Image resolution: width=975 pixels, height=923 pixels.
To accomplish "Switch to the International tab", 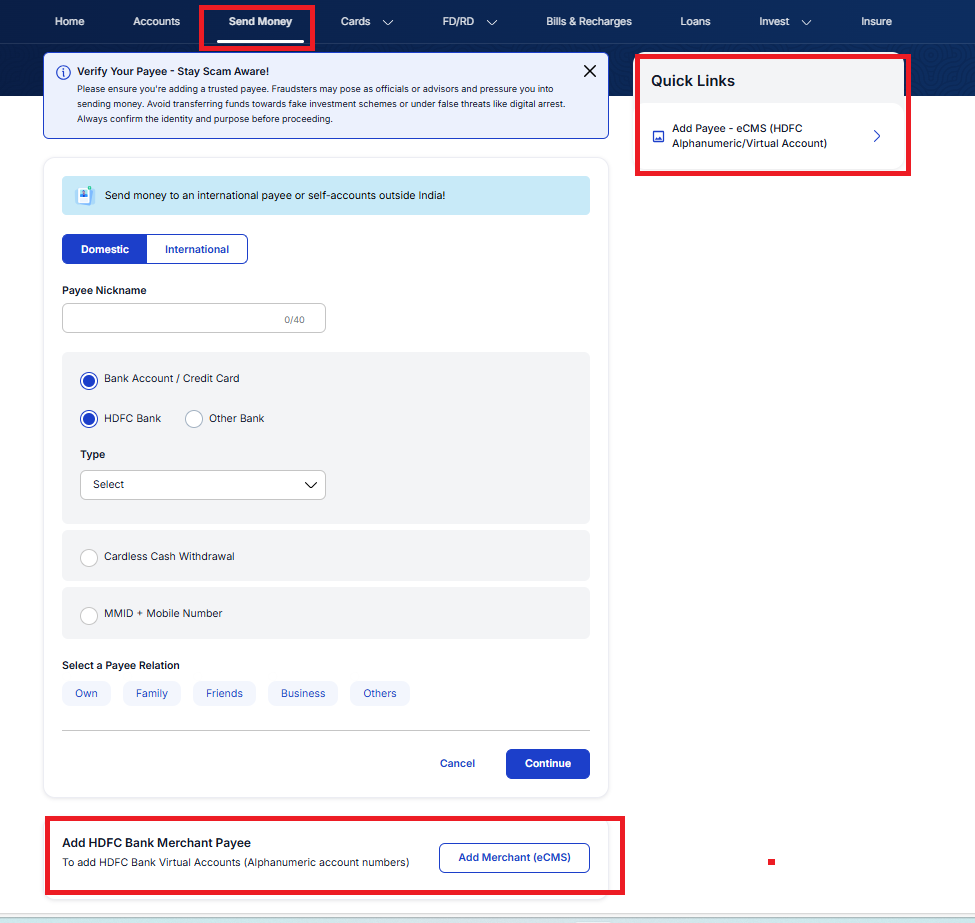I will click(196, 249).
